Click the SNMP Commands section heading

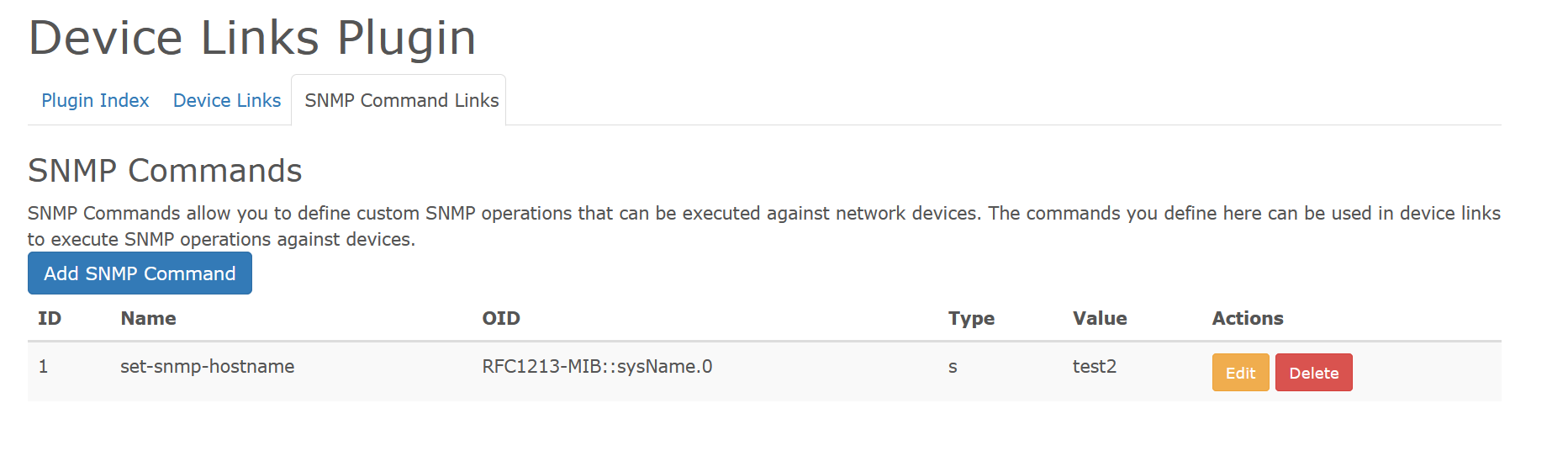(x=165, y=171)
